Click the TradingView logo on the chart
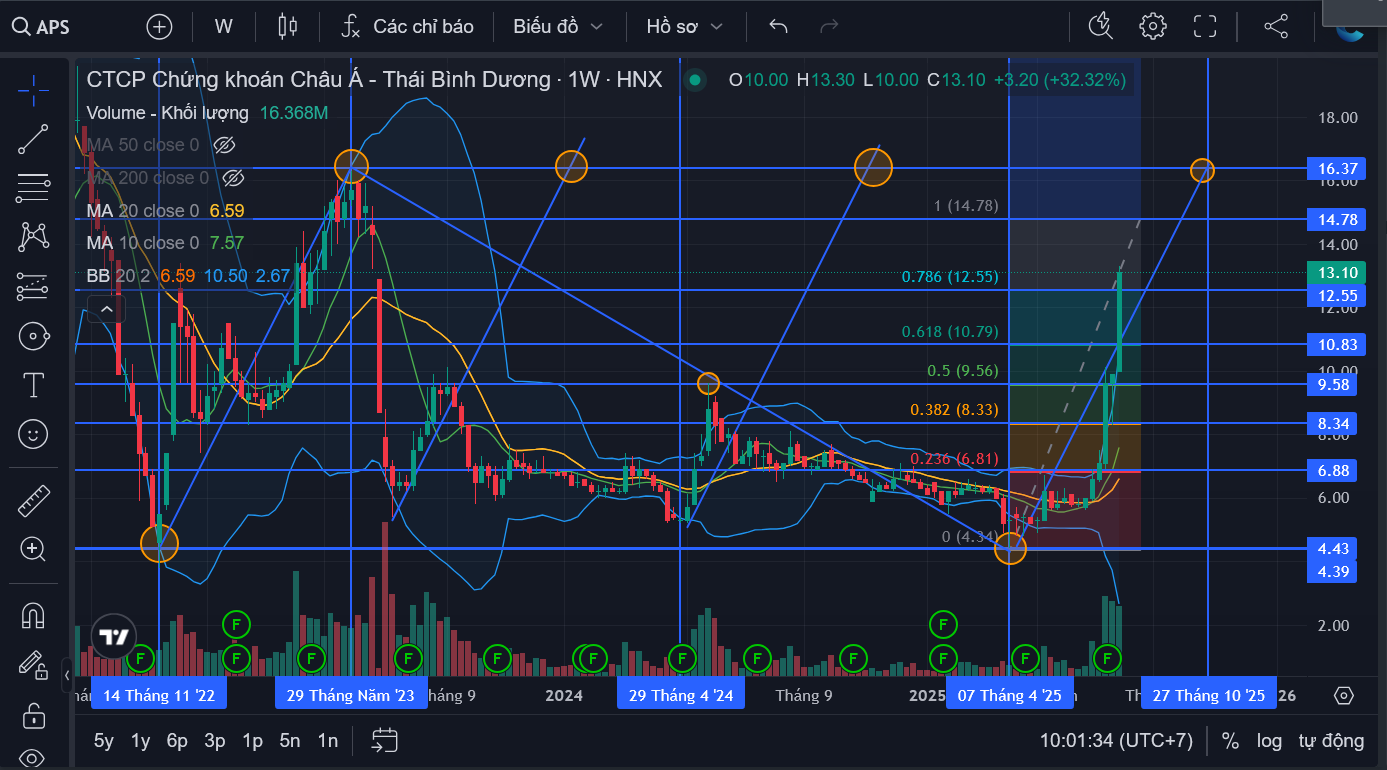 [113, 637]
